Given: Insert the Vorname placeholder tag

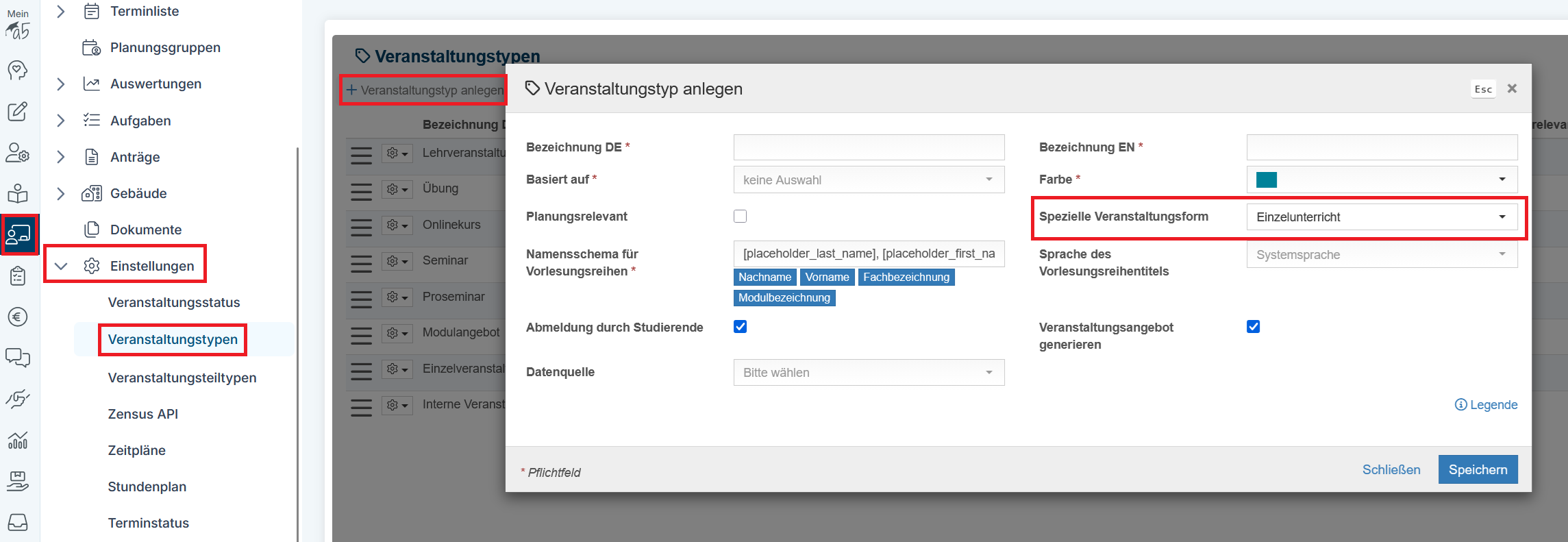Looking at the screenshot, I should pos(827,277).
